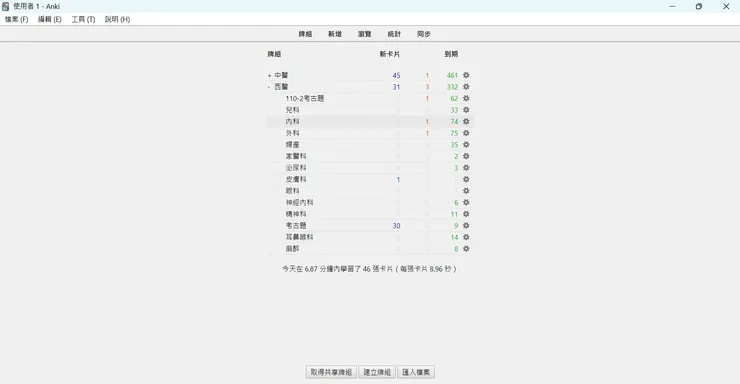The image size is (740, 384).
Task: Open gear menu for 麻醉 deck
Action: [466, 249]
